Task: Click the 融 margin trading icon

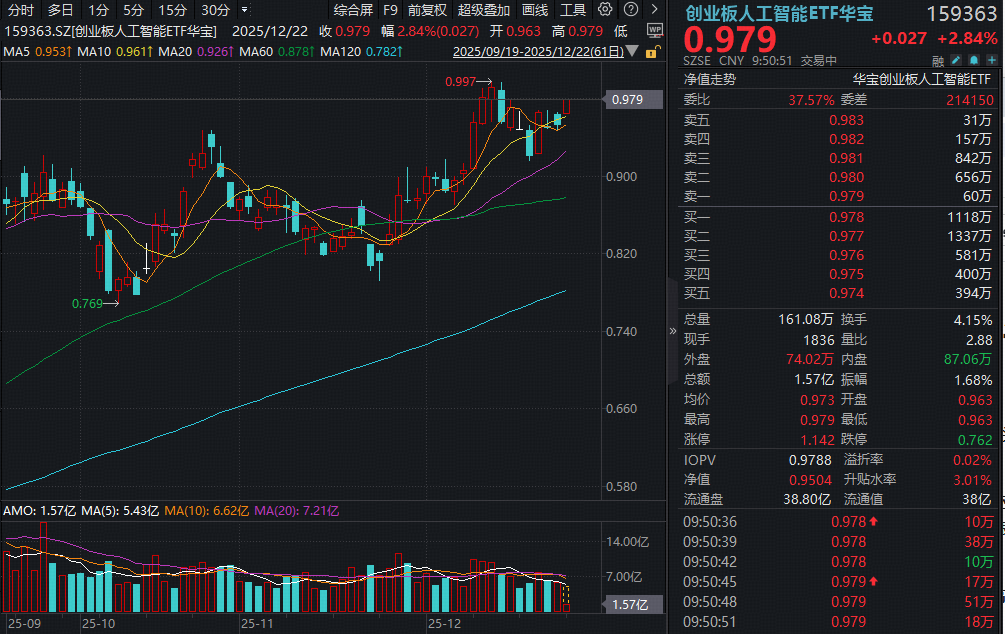Action: [938, 61]
